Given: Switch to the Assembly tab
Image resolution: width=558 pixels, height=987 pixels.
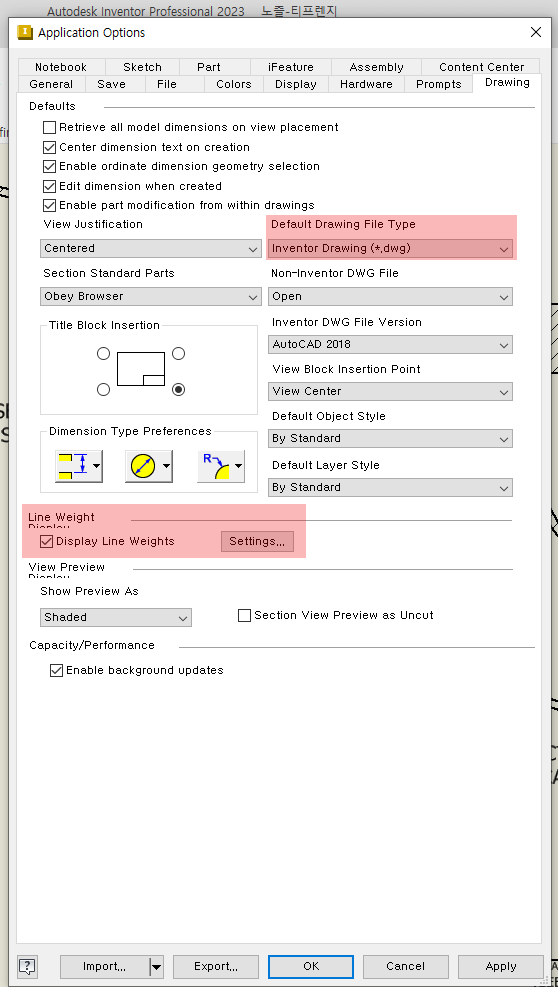Looking at the screenshot, I should pos(377,67).
